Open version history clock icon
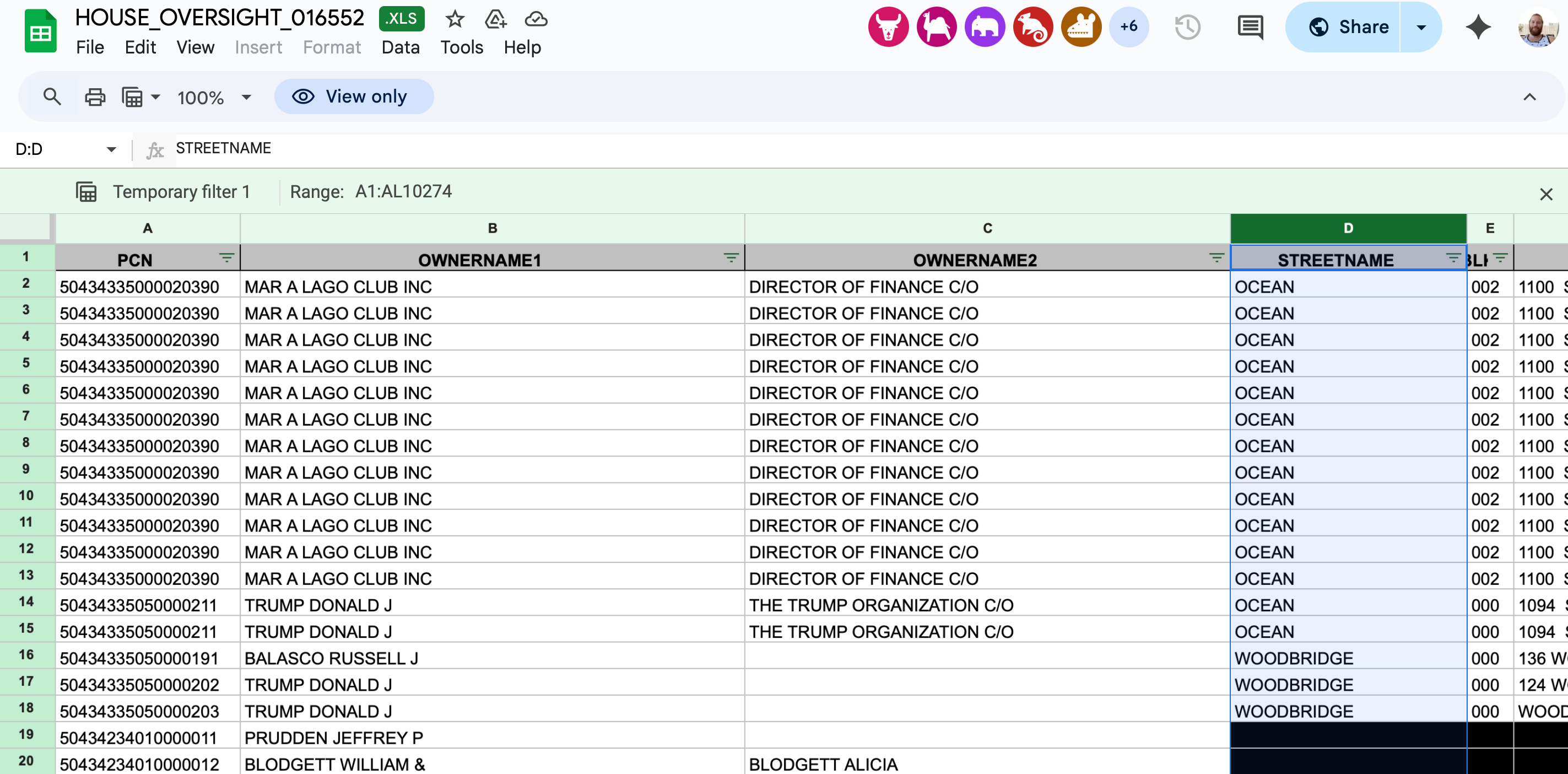Viewport: 1568px width, 774px height. point(1187,28)
